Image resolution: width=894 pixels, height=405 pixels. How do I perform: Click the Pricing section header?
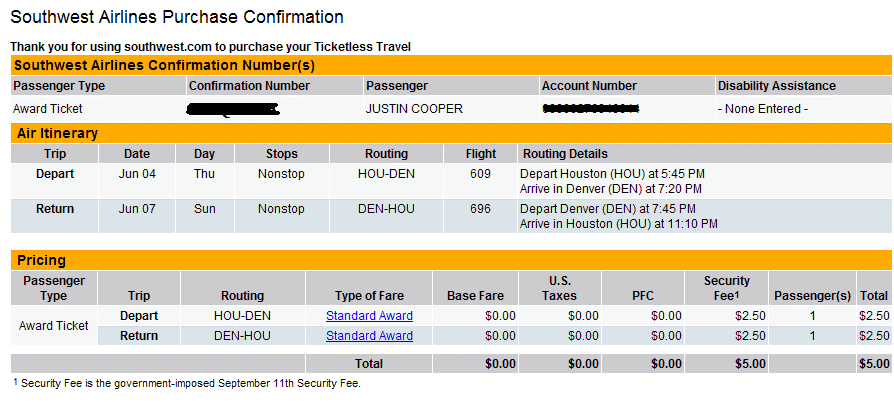451,260
